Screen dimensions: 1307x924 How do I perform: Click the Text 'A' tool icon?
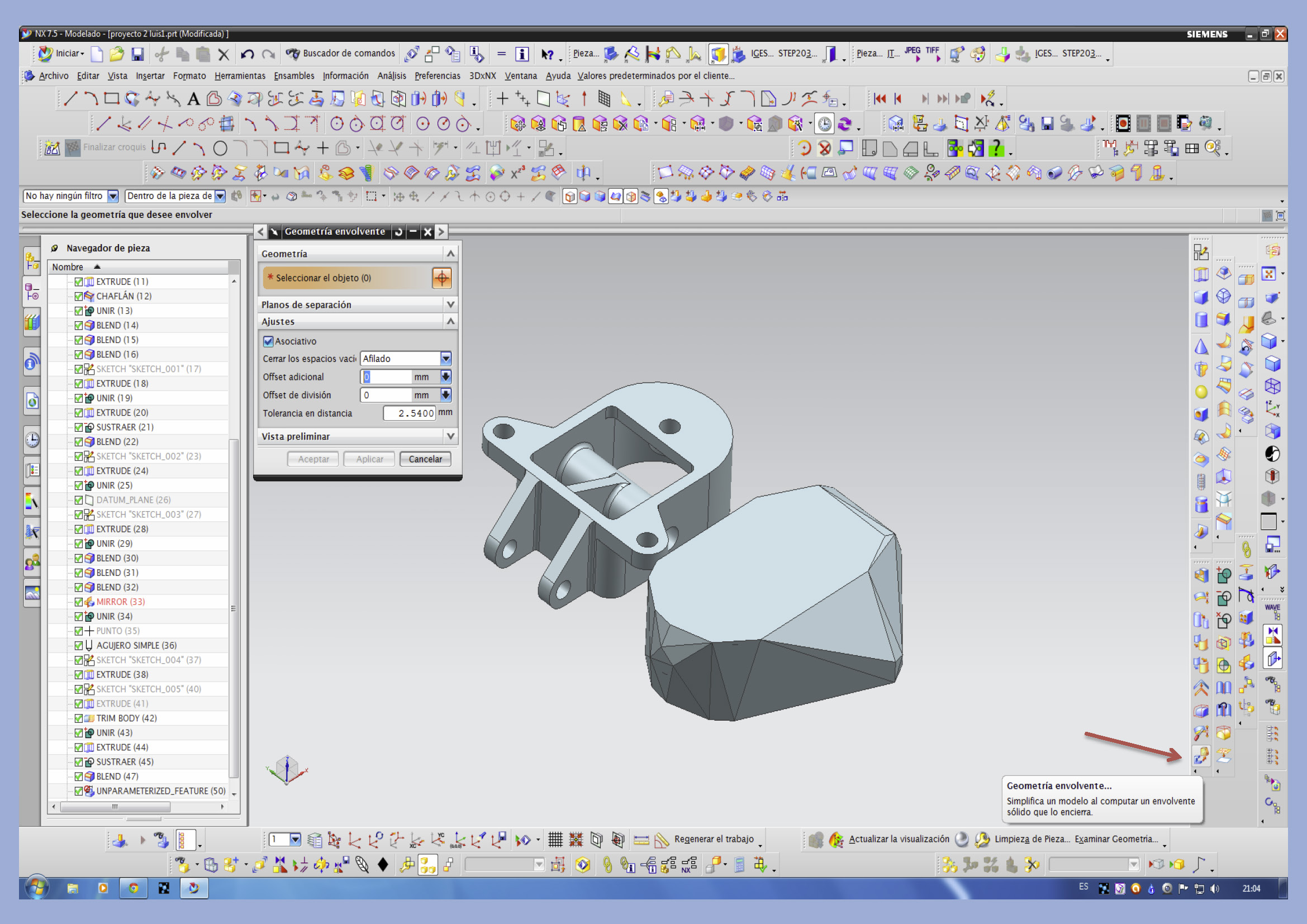pos(193,99)
